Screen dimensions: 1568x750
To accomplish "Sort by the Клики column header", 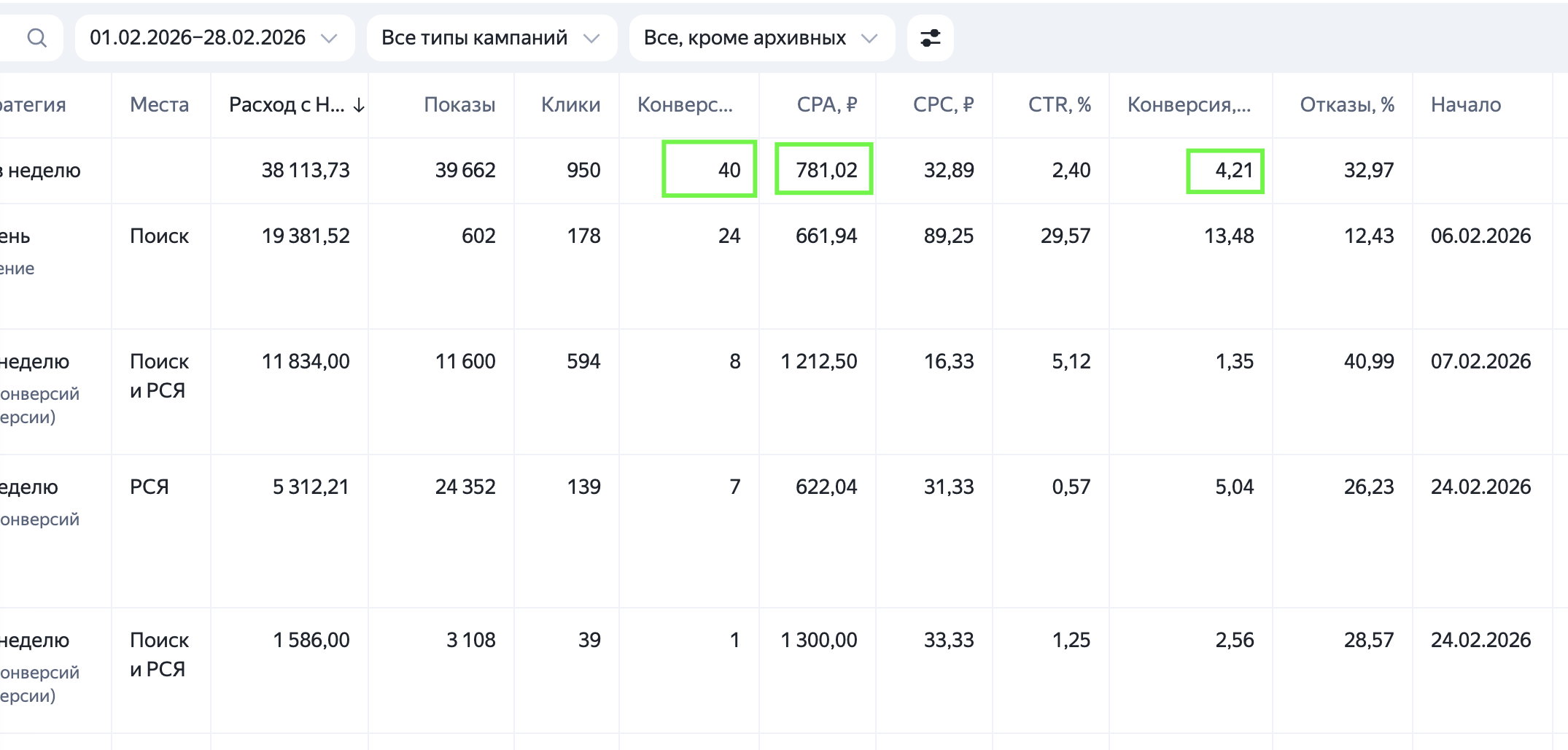I will (x=570, y=105).
